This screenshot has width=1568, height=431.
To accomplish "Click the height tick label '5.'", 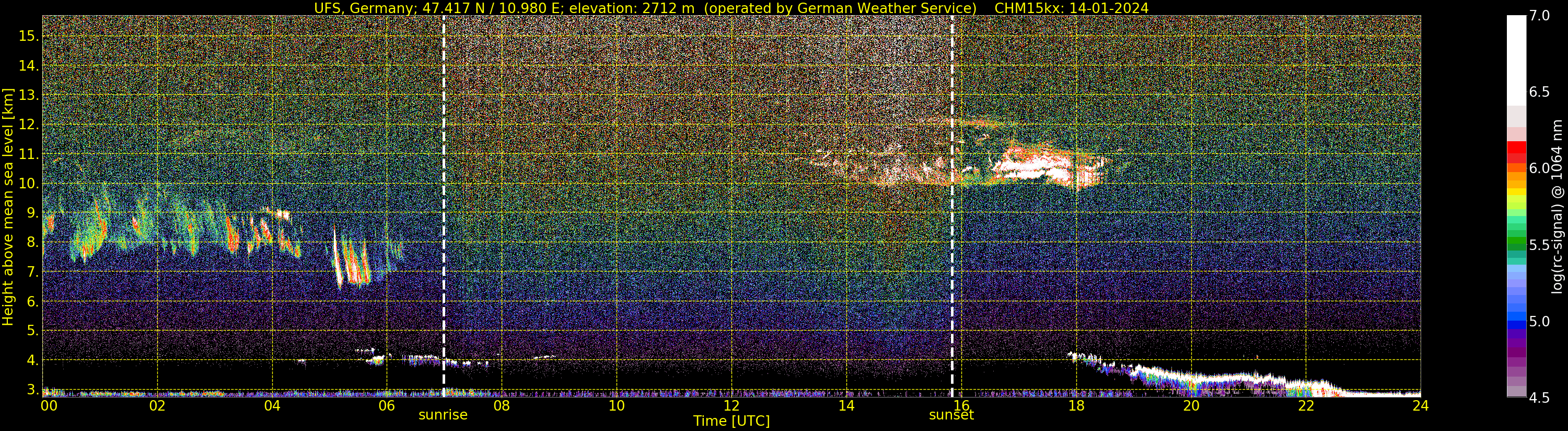I will click(x=32, y=331).
